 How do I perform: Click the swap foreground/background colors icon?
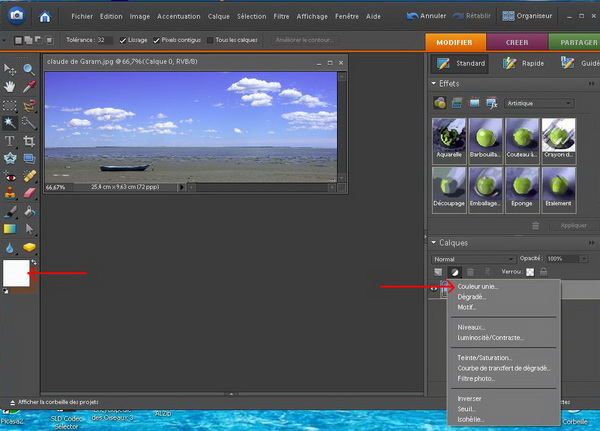tap(34, 263)
